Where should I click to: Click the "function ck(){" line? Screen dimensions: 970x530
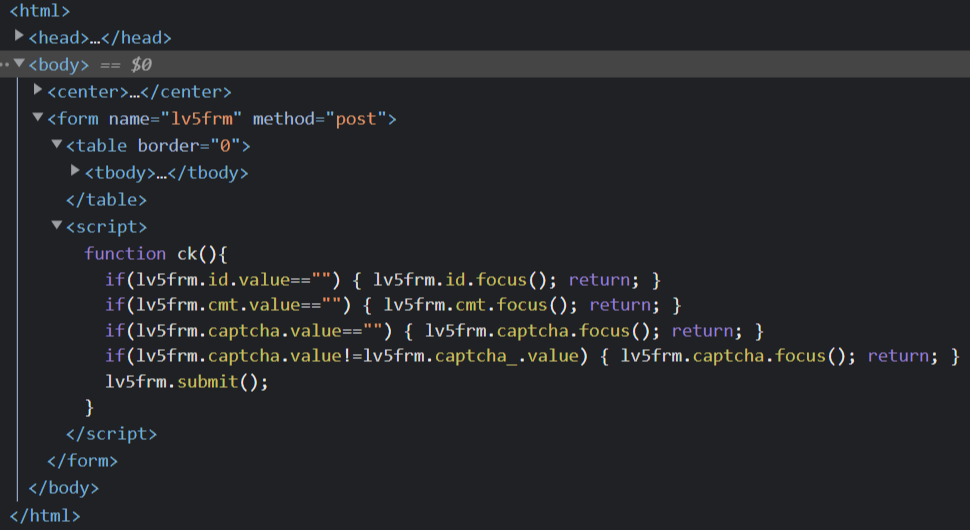point(156,254)
